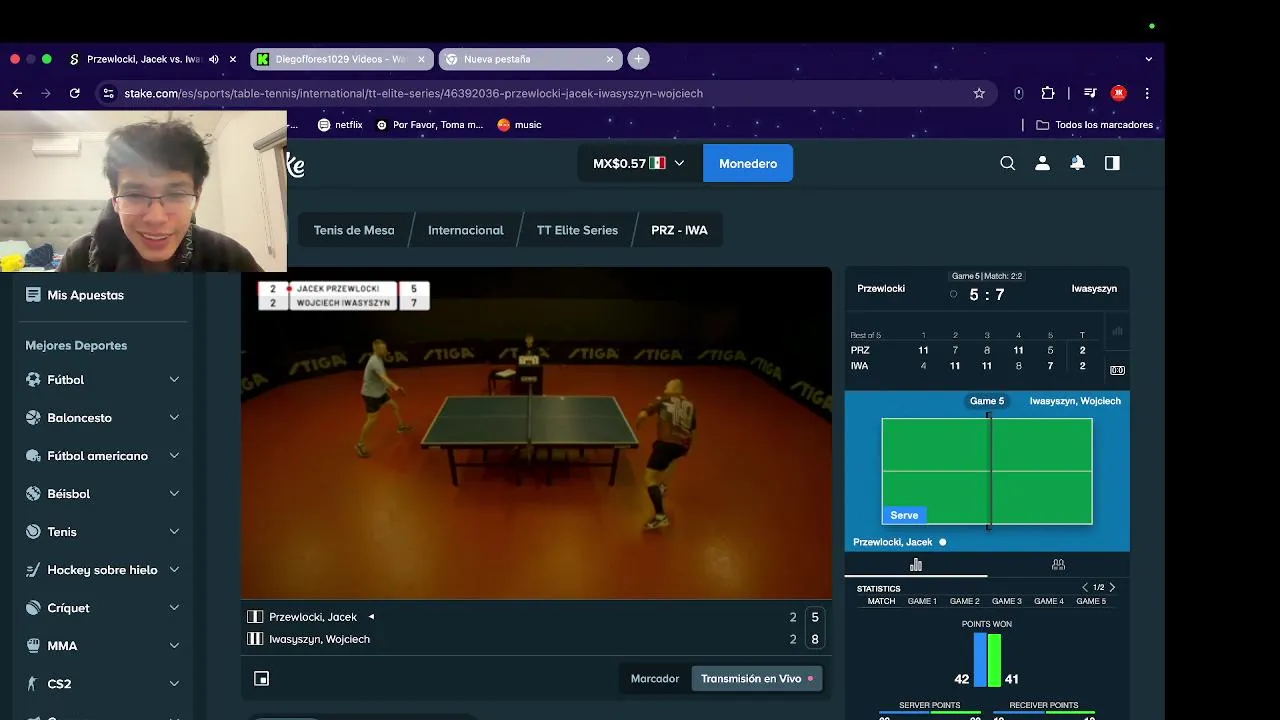Switch to Marcador view

click(x=655, y=679)
